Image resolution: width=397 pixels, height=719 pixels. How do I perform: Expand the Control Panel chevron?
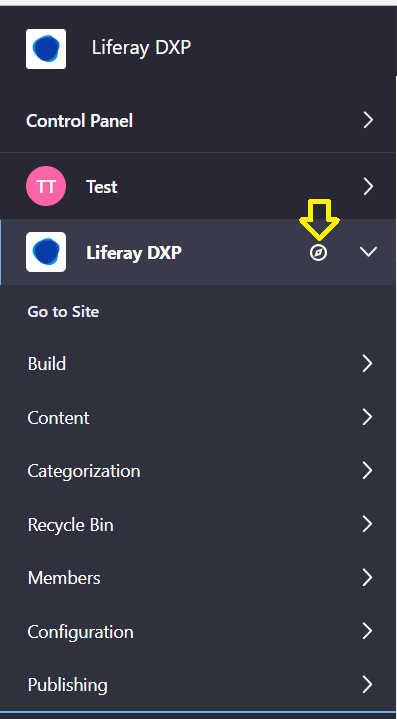(x=368, y=120)
